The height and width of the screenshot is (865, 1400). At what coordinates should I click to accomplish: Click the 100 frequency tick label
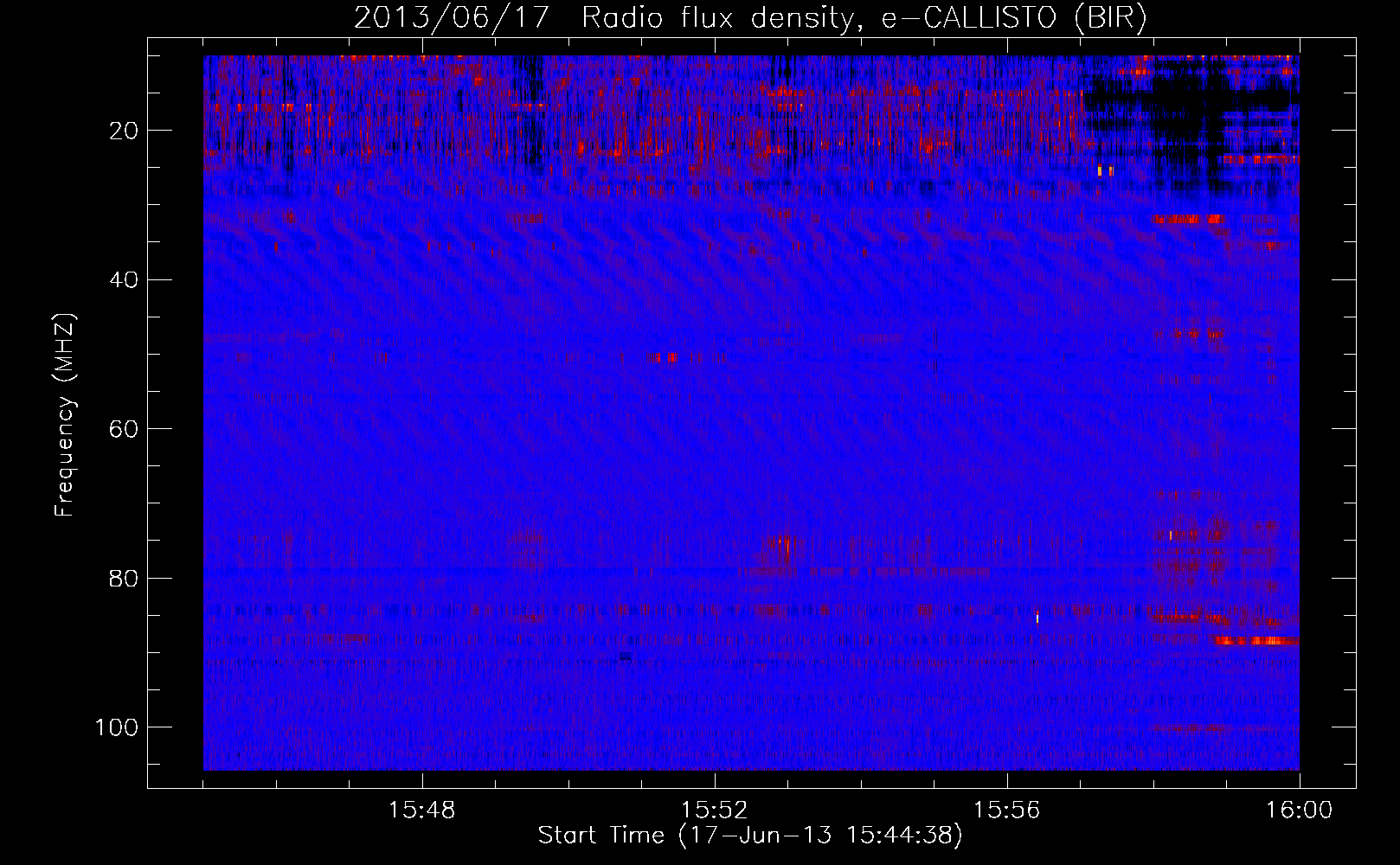pyautogui.click(x=118, y=727)
